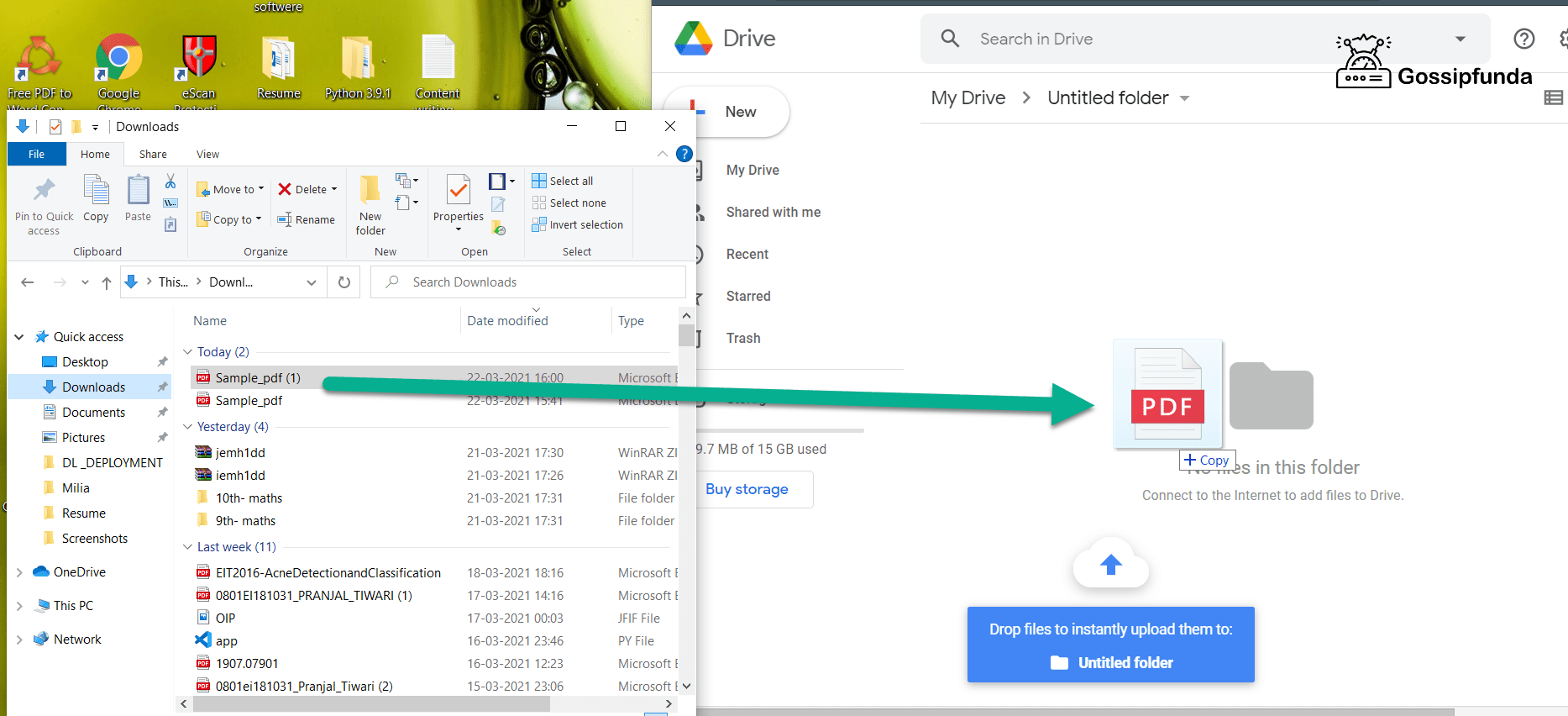Open Starred in Drive sidebar
The height and width of the screenshot is (716, 1568).
(748, 297)
